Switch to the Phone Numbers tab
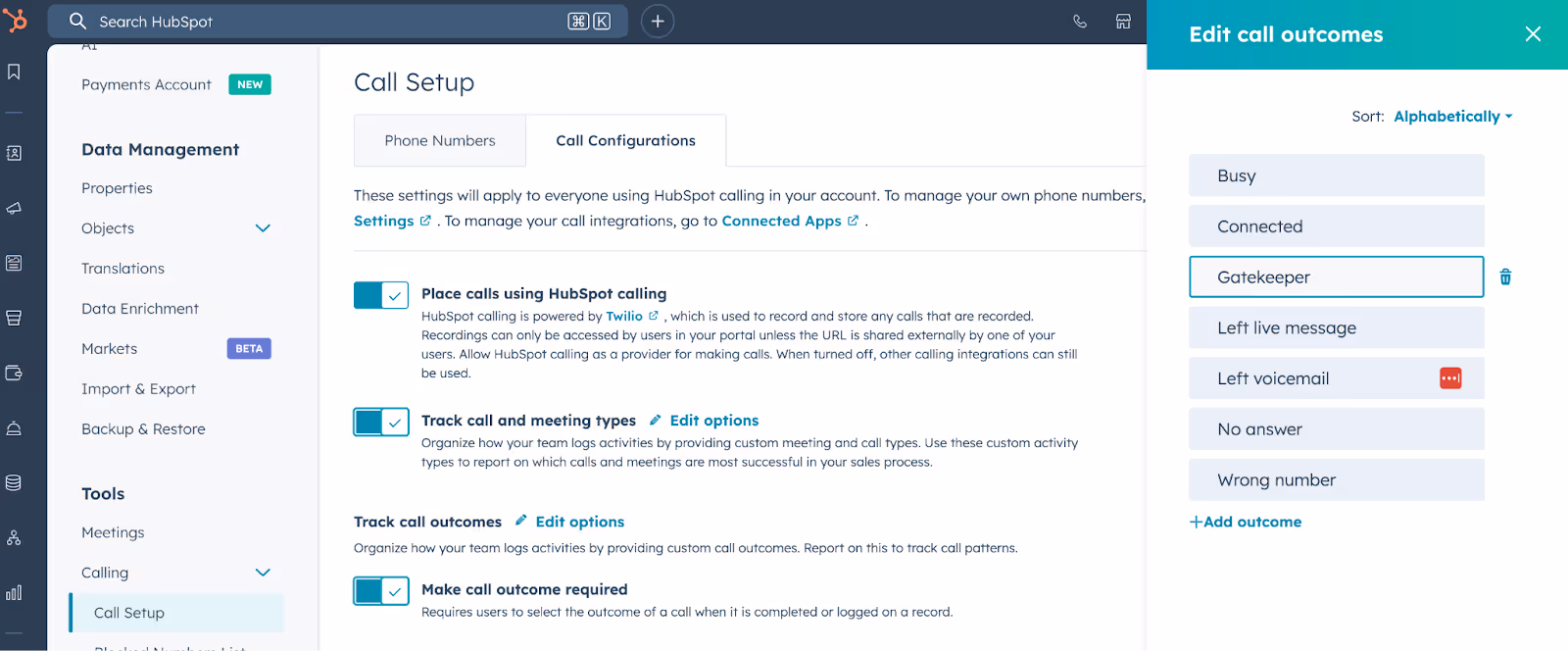 pyautogui.click(x=440, y=141)
